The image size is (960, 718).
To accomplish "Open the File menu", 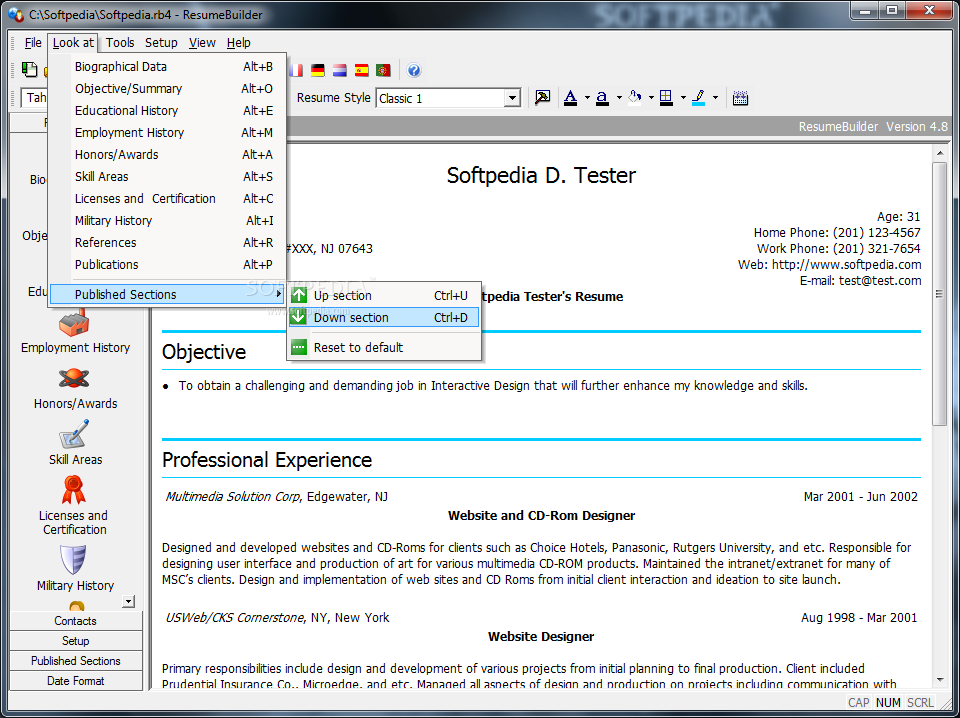I will [x=33, y=43].
